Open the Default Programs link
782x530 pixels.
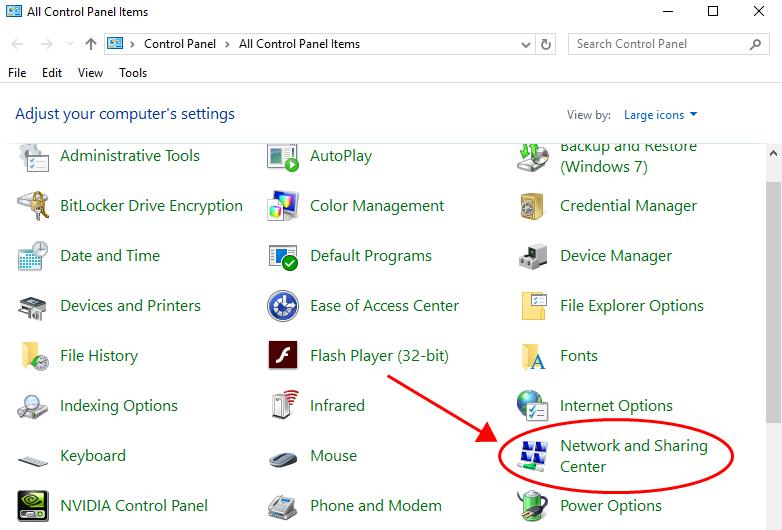click(x=371, y=256)
